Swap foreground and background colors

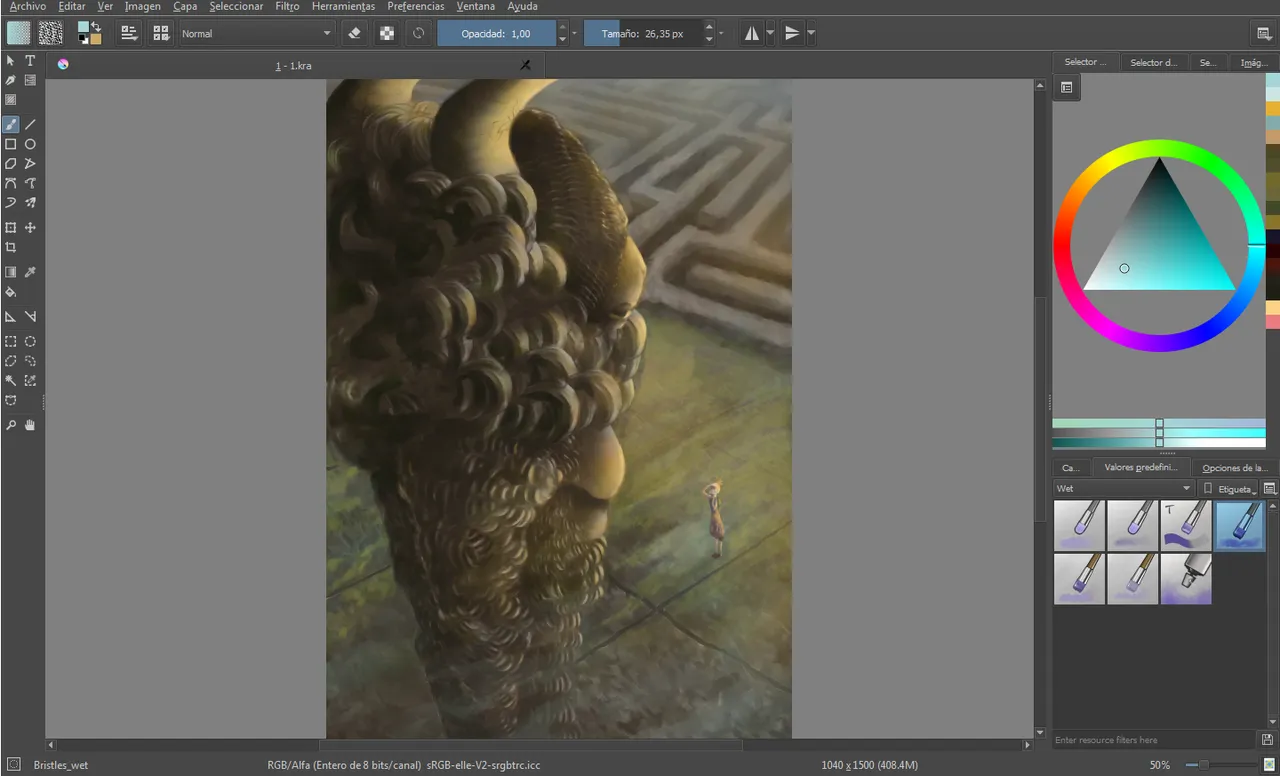point(96,27)
